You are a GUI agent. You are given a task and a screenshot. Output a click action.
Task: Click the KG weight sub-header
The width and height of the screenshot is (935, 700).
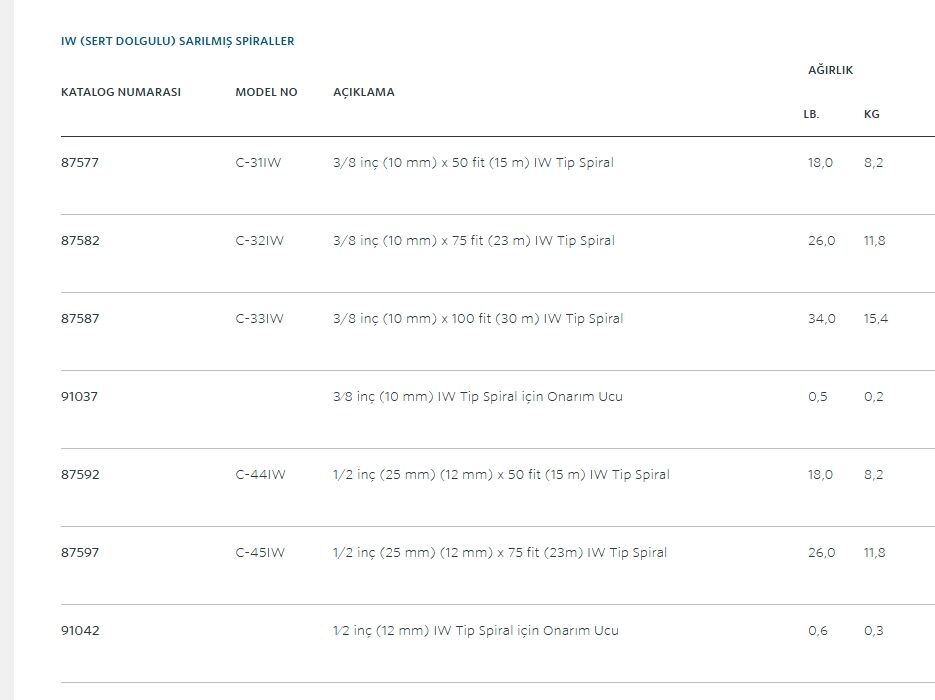pyautogui.click(x=871, y=114)
